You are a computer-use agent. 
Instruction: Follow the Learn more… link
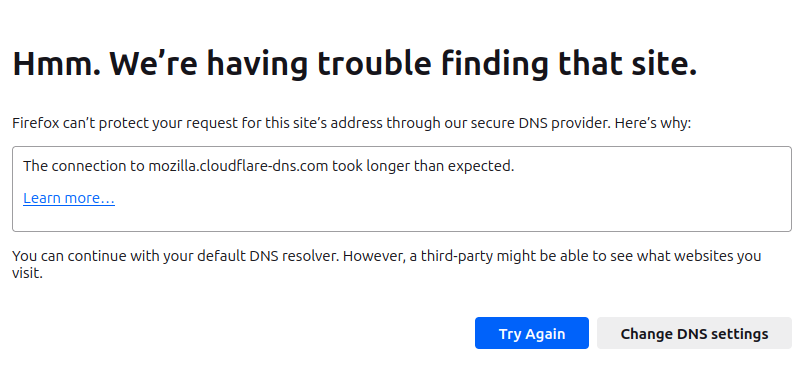click(69, 198)
